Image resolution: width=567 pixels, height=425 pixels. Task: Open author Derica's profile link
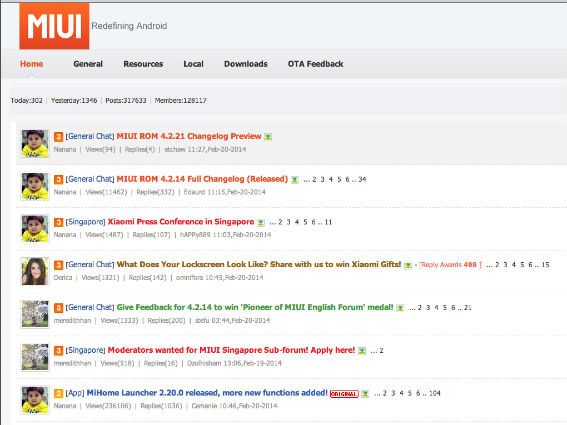pyautogui.click(x=63, y=278)
